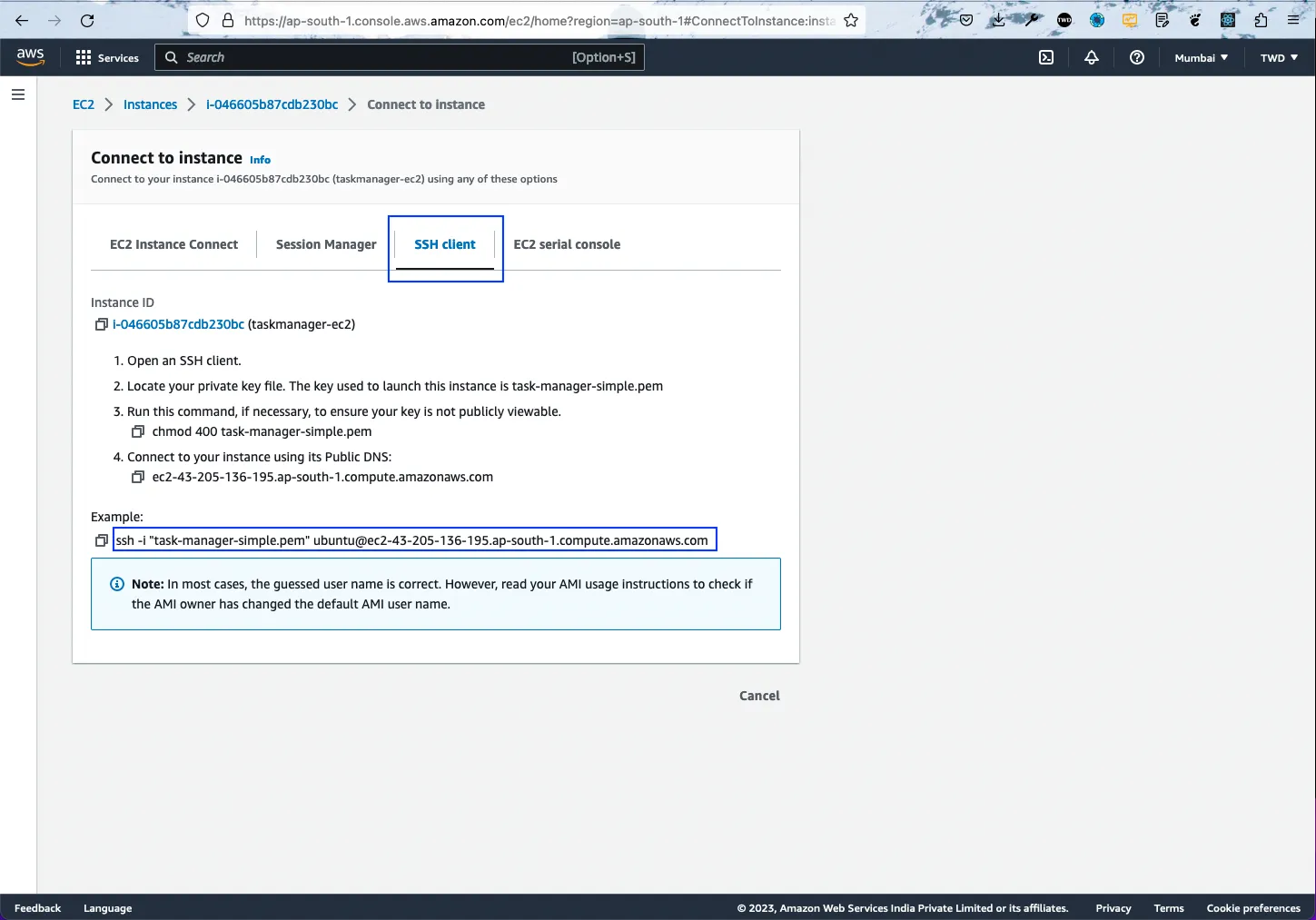Click the instance ID link under Instance ID
This screenshot has height=920, width=1316.
(178, 324)
